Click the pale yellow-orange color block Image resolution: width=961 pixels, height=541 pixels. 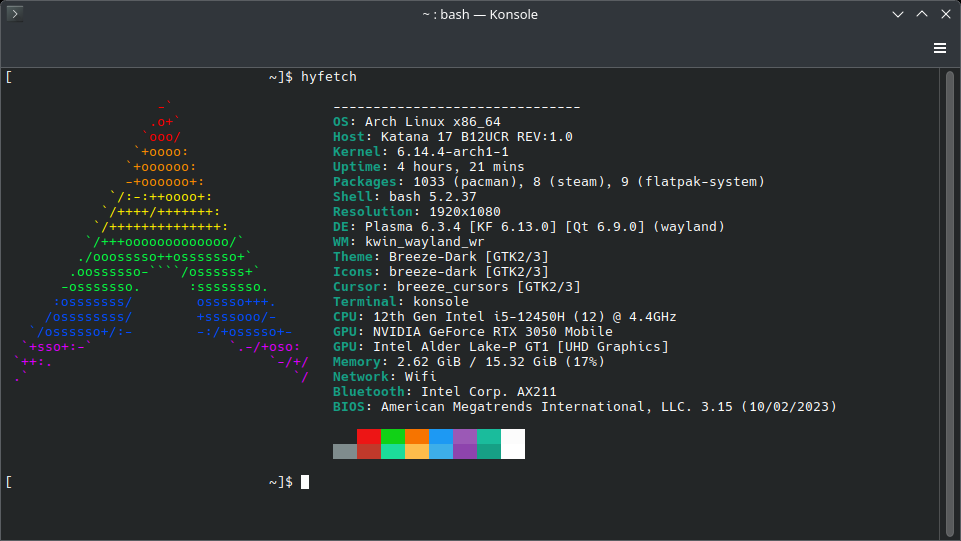417,452
